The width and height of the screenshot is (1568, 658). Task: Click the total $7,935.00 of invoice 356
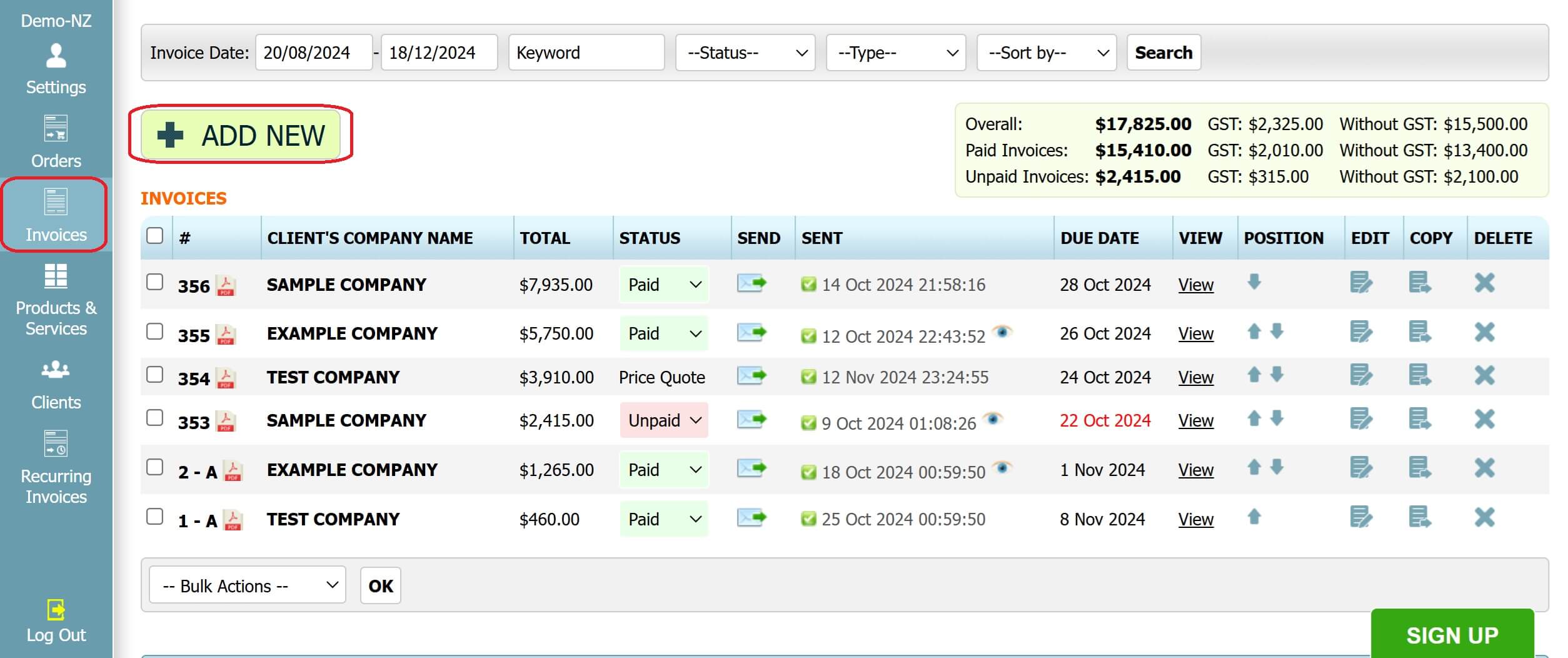(556, 285)
